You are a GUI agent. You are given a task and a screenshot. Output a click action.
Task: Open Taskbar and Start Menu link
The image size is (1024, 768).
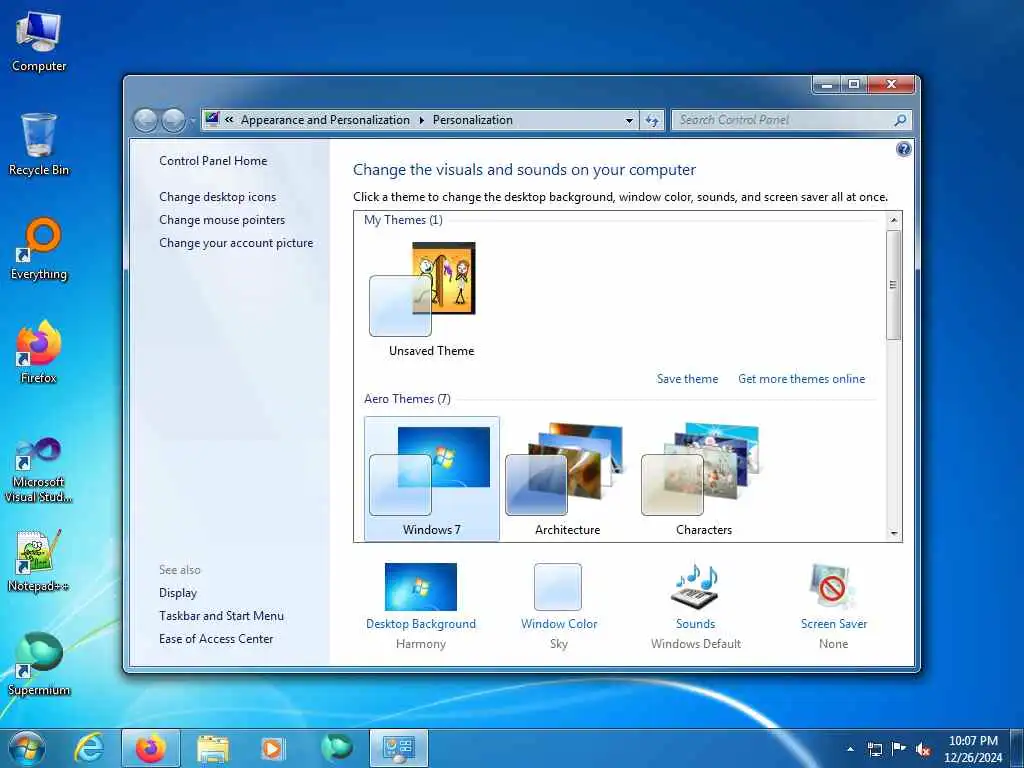[221, 616]
